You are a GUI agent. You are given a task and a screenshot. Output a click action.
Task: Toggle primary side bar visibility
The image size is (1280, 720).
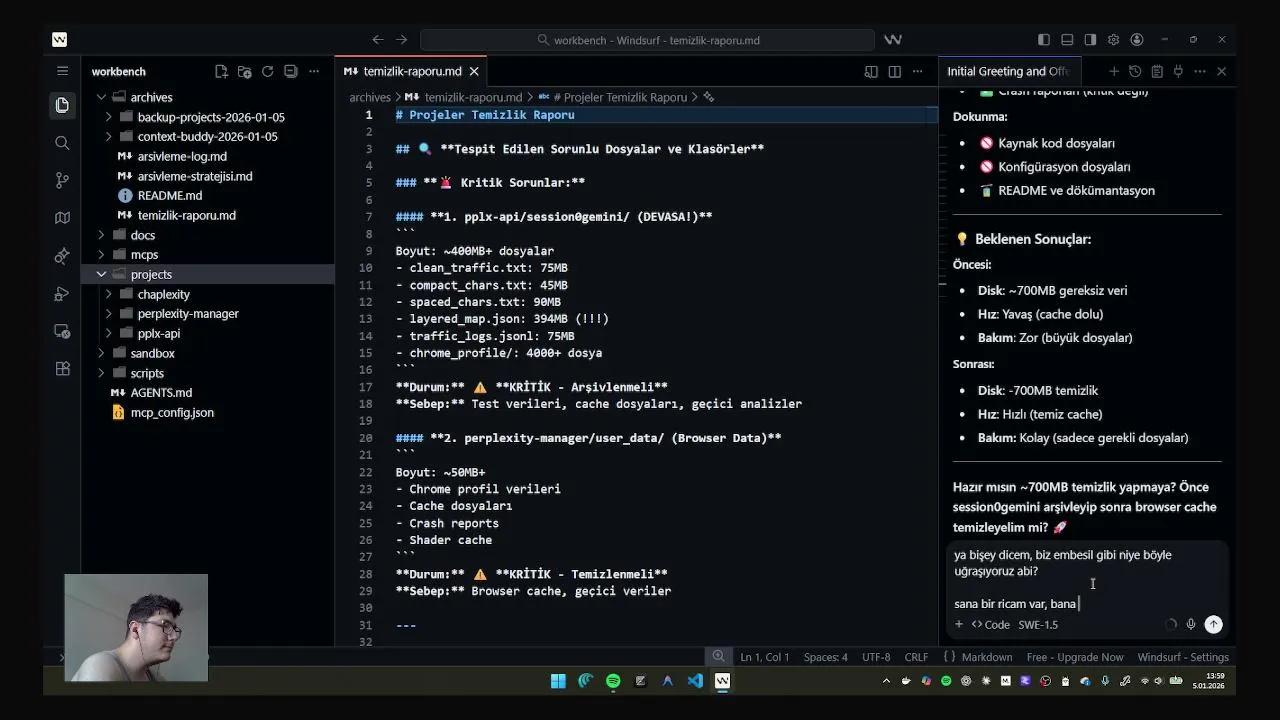click(x=1044, y=40)
